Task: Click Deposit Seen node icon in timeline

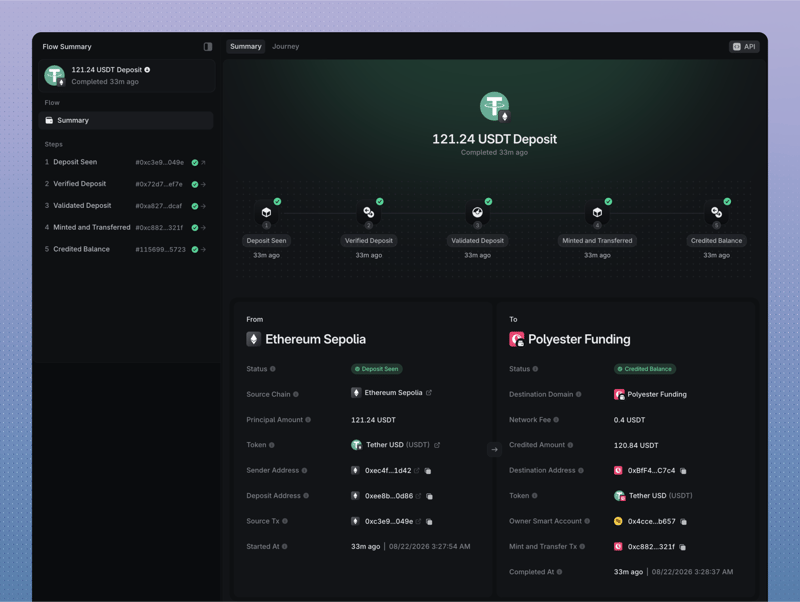Action: (x=266, y=212)
